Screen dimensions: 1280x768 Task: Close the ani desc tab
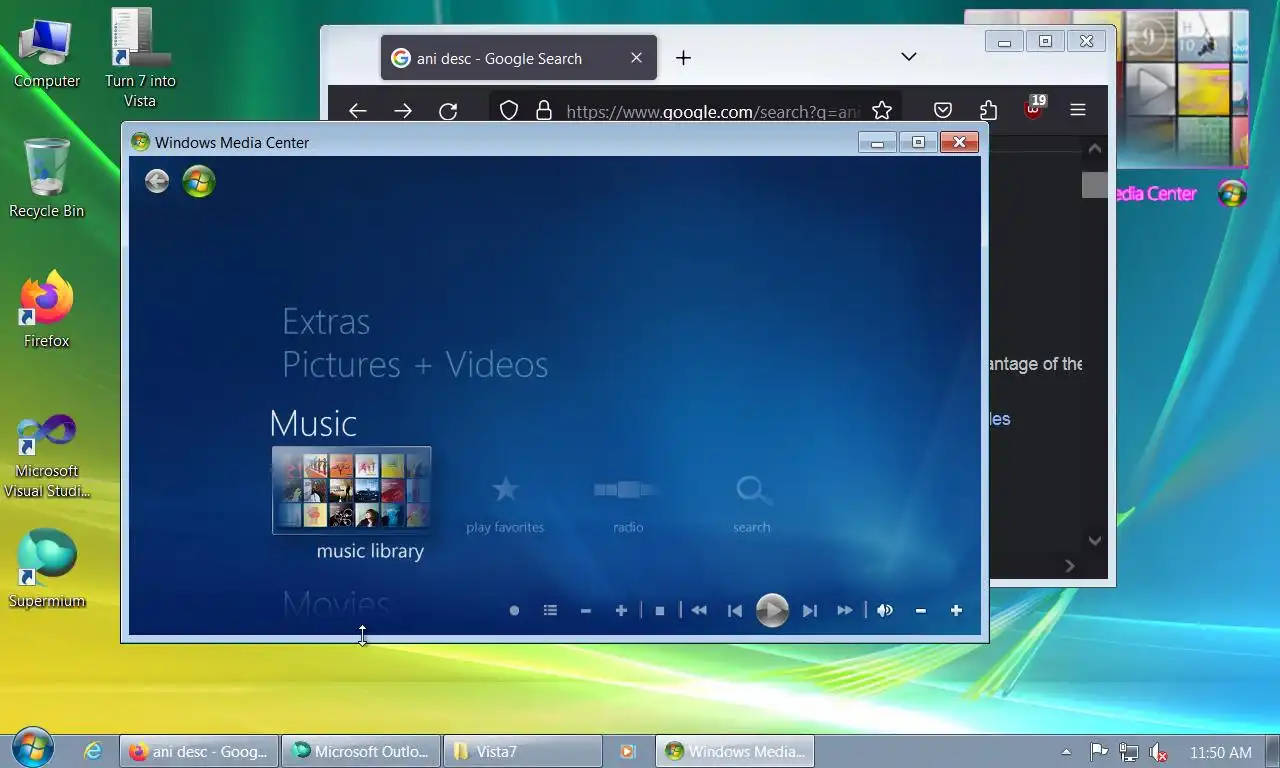[636, 58]
